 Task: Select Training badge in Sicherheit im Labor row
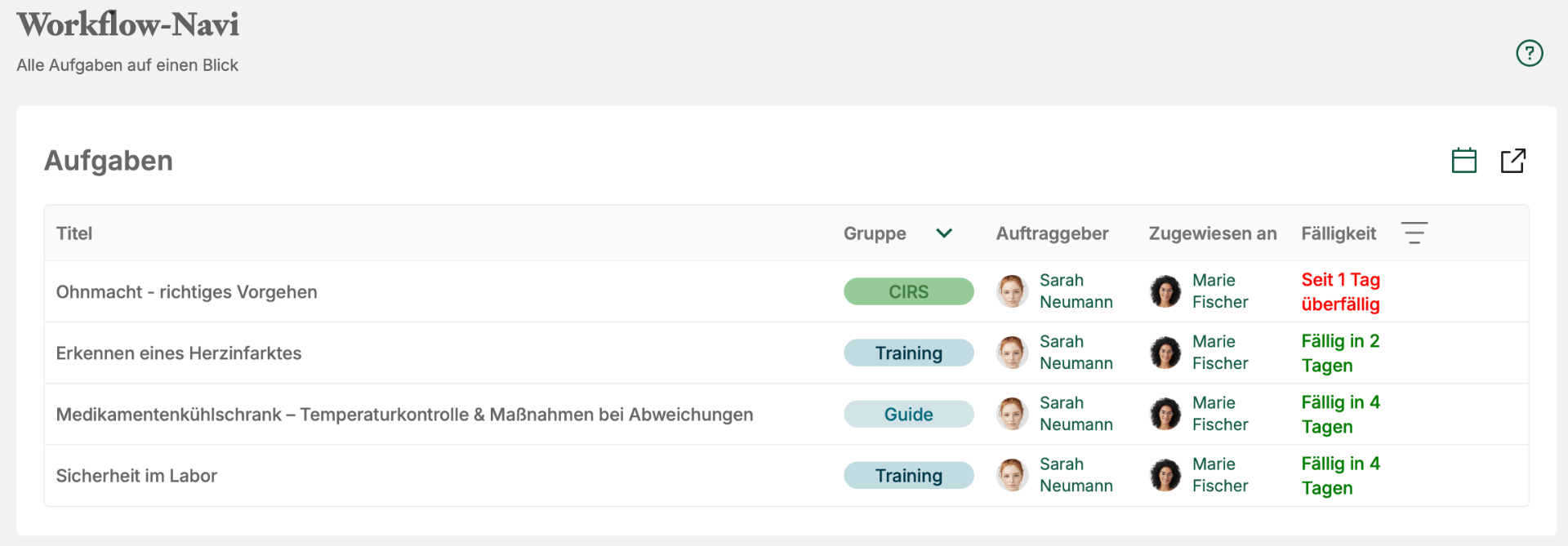tap(908, 475)
